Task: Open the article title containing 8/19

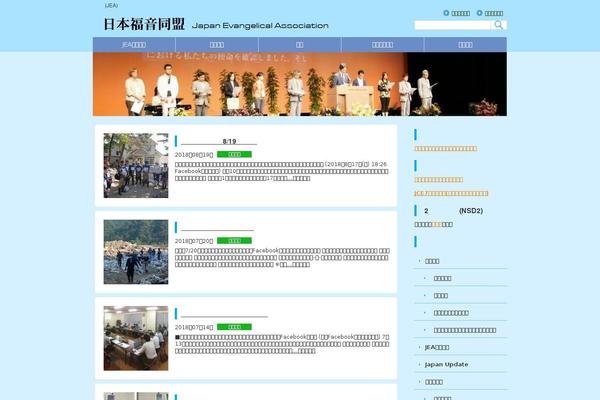Action: 219,142
